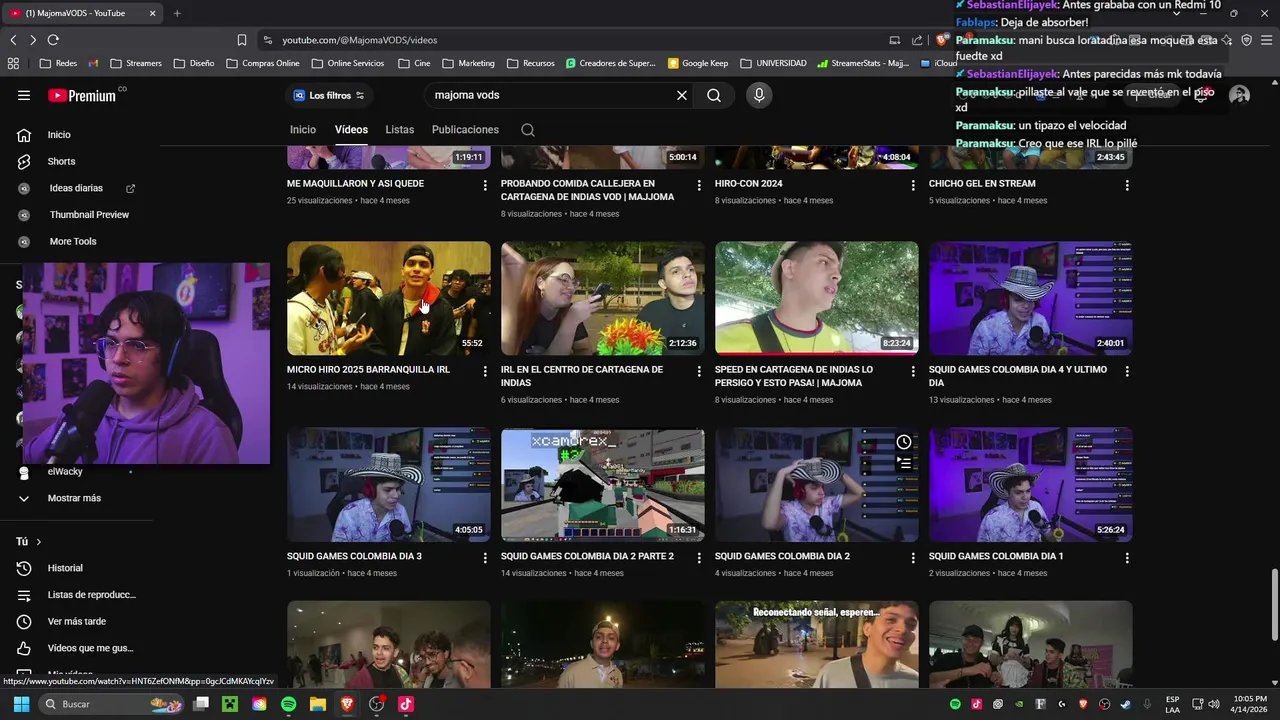Screen dimensions: 1280x720
Task: Open Ver más tarde playlist
Action: click(76, 621)
